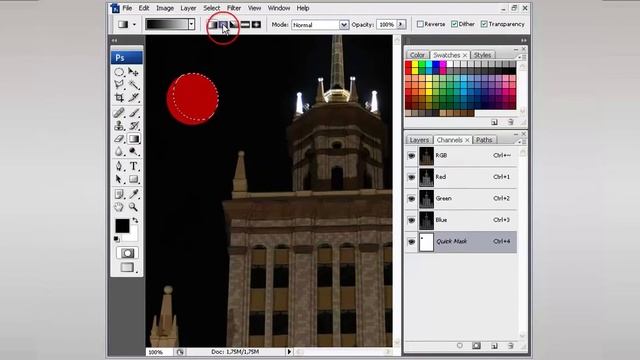Select the Crop tool
Image resolution: width=640 pixels, height=360 pixels.
[119, 98]
